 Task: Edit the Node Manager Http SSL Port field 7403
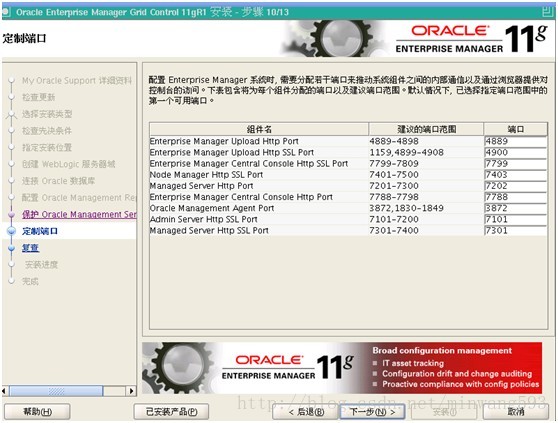click(x=515, y=175)
